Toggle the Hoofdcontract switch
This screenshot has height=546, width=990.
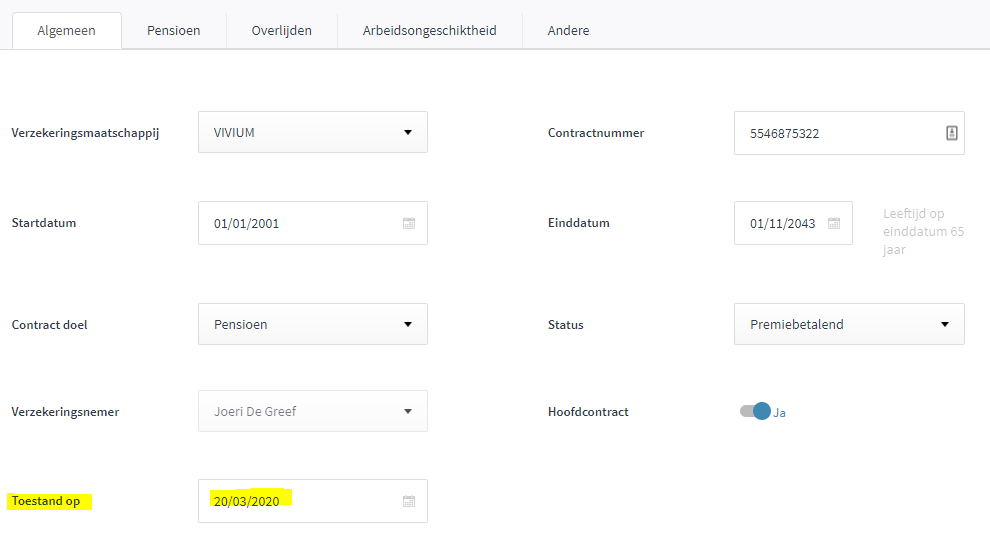pos(755,411)
